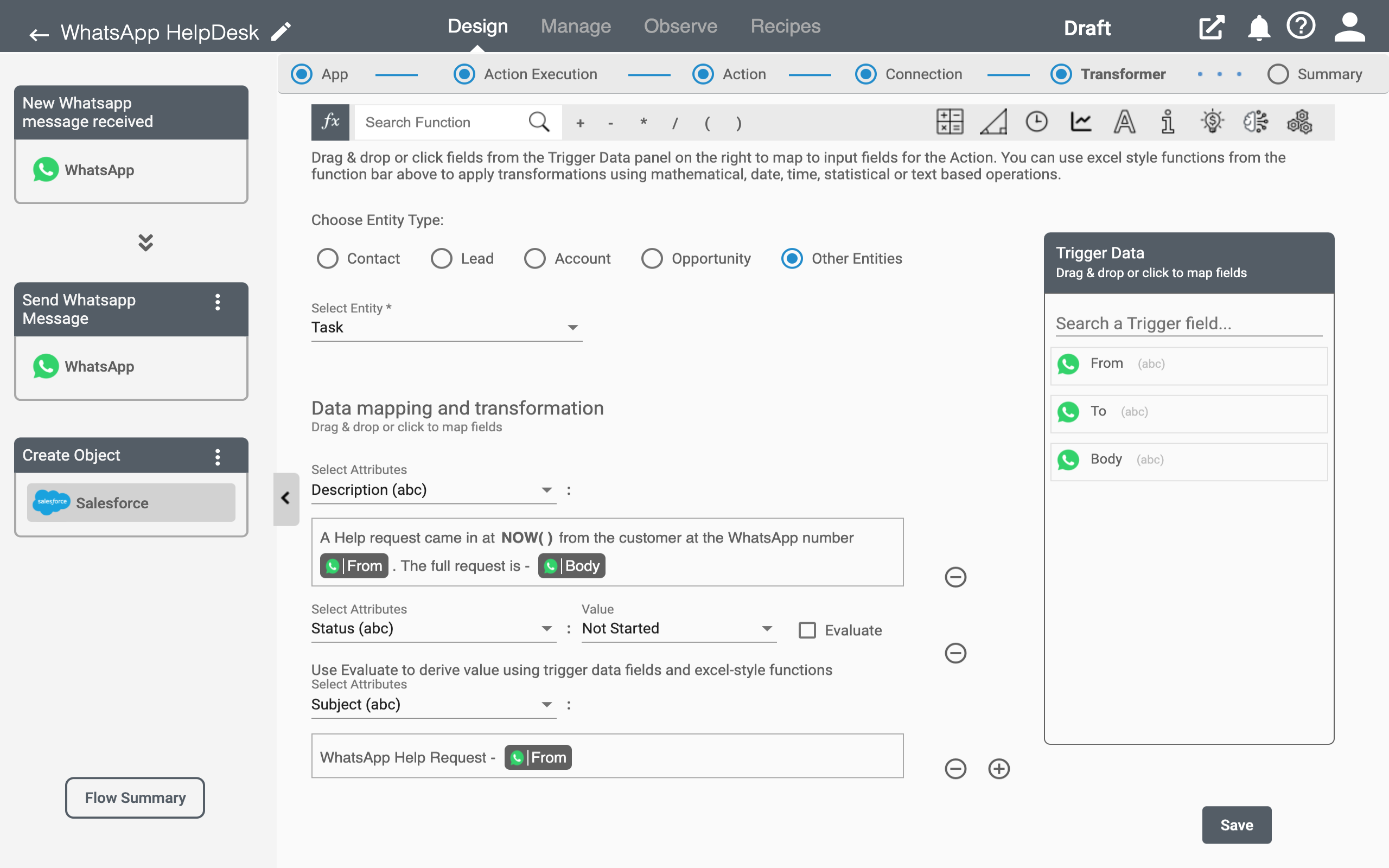1389x868 pixels.
Task: Click the collapse panel arrow button
Action: click(285, 498)
